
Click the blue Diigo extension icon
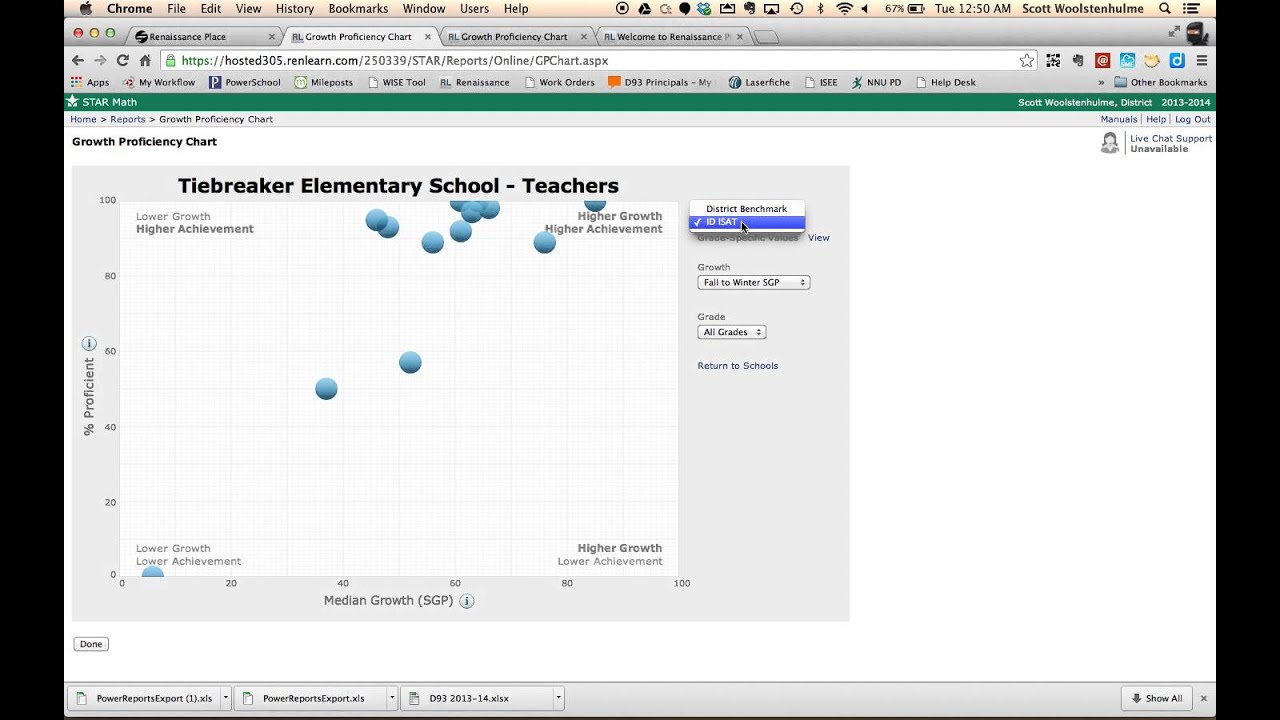(x=1177, y=60)
